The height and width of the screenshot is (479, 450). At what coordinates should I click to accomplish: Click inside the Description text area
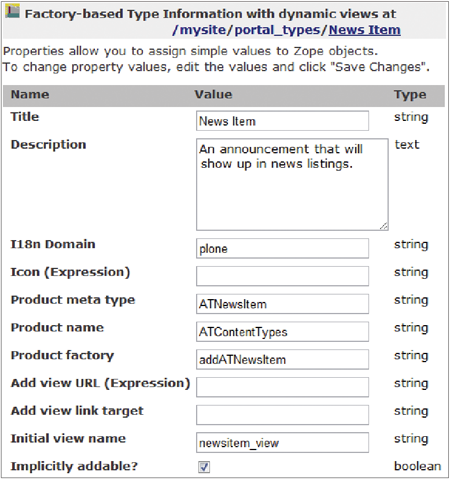pos(292,184)
